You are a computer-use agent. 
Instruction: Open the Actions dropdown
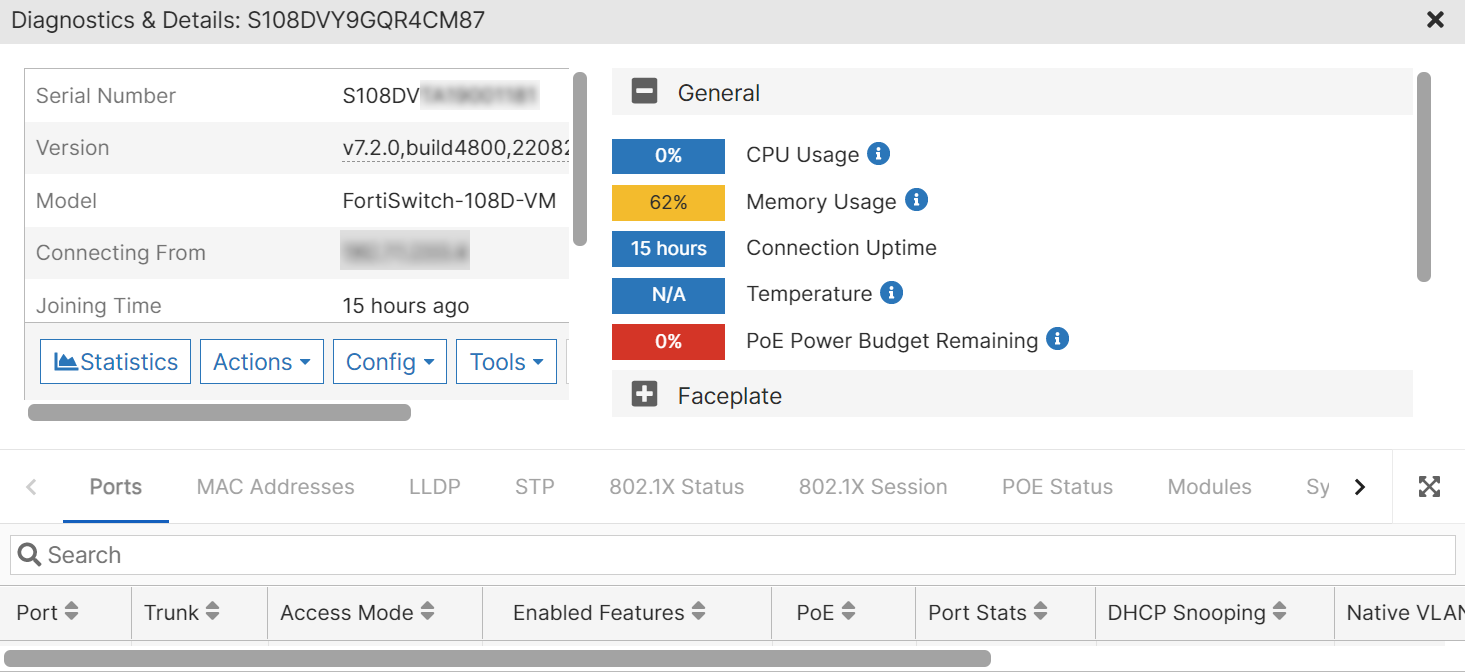pyautogui.click(x=261, y=361)
